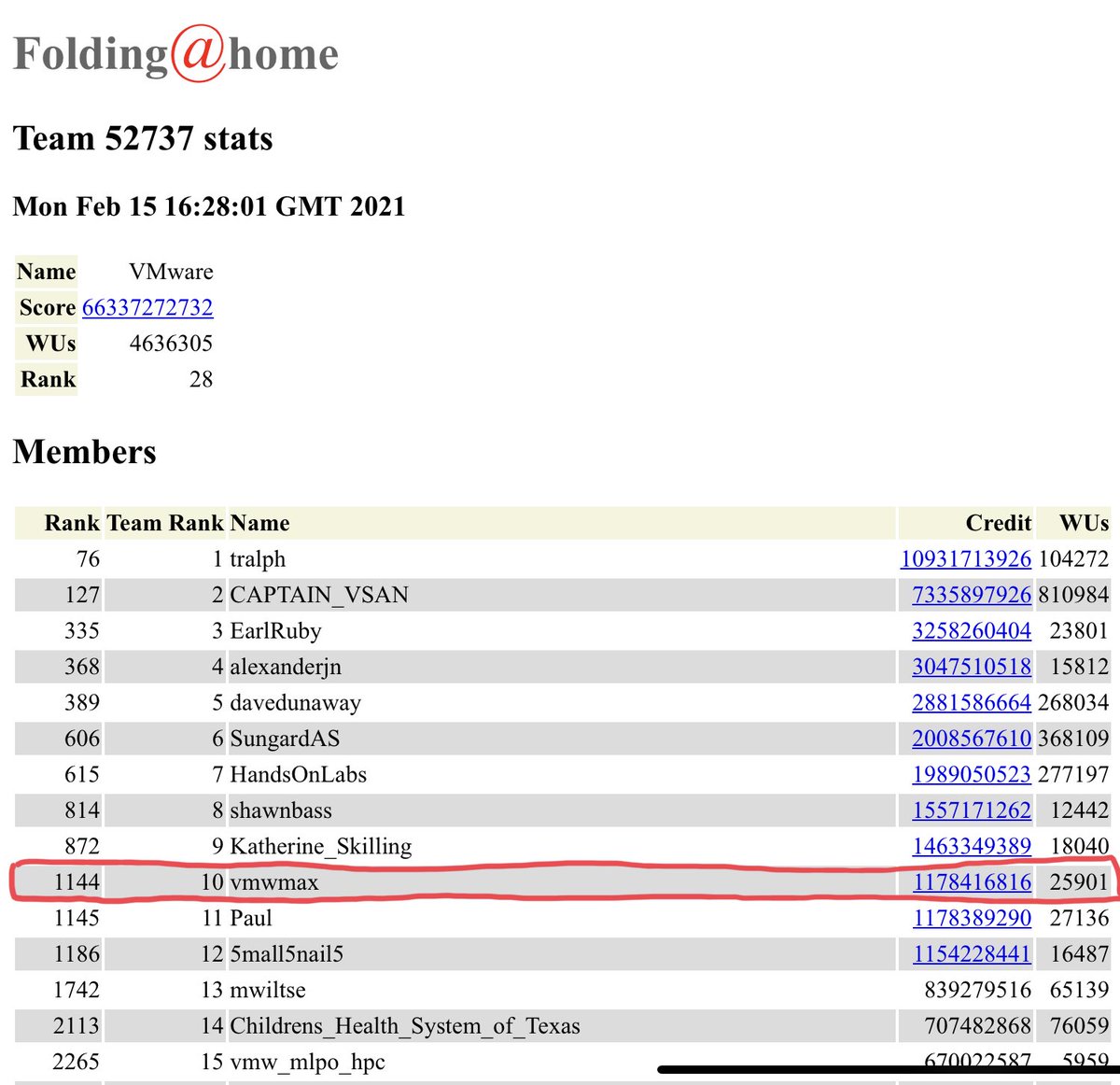Click tralph's overall rank 76
This screenshot has height=1085, width=1120.
tap(88, 558)
